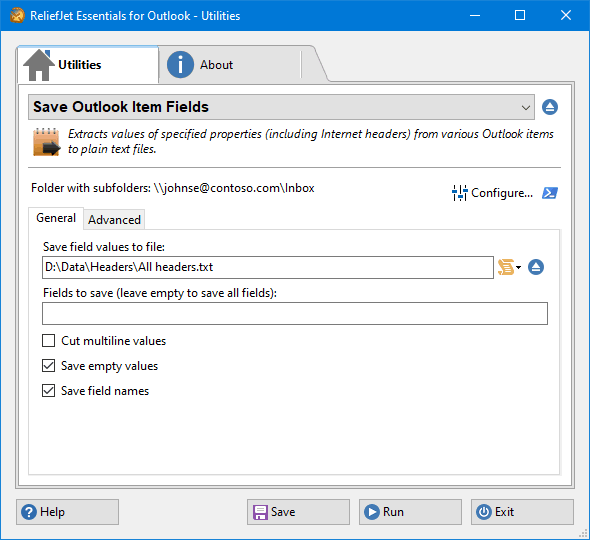Click the Exit button
The image size is (590, 540).
point(522,512)
